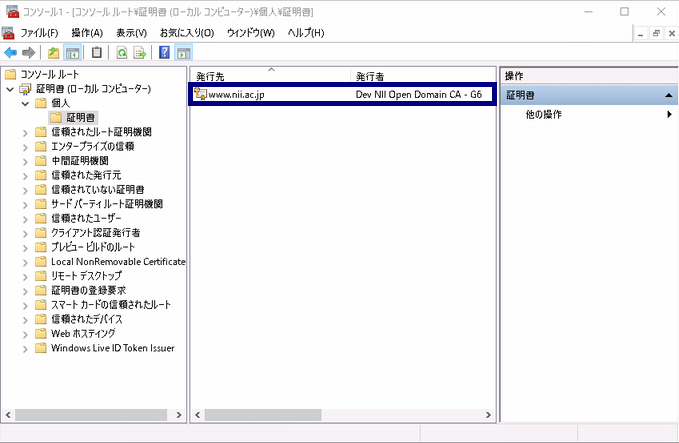The image size is (679, 443).
Task: Click Dev NII Open Domain CA - G6 cell
Action: click(x=418, y=94)
